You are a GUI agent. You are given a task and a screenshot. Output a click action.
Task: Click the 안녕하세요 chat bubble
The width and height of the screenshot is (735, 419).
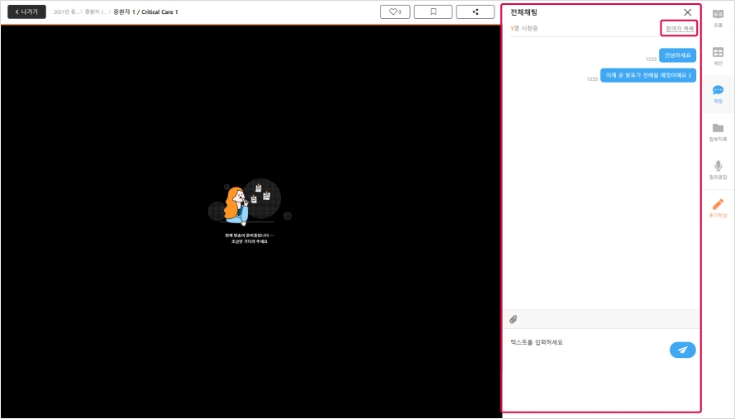(677, 55)
